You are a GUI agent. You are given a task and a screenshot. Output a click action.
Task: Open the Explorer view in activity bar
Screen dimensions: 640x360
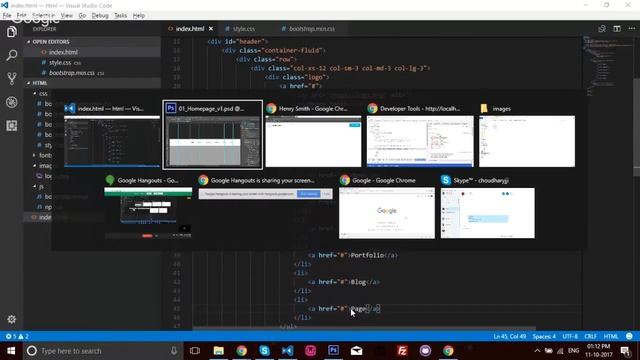(11, 32)
